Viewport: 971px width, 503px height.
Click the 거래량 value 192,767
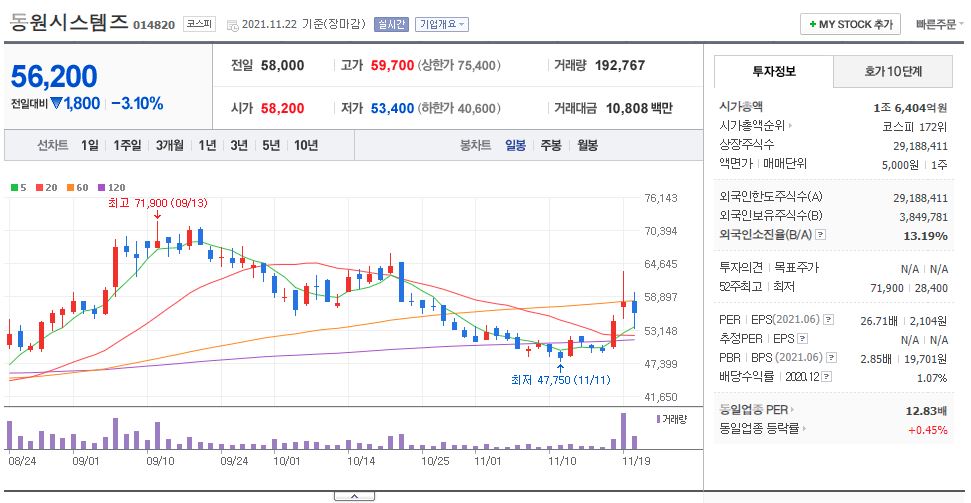(620, 65)
